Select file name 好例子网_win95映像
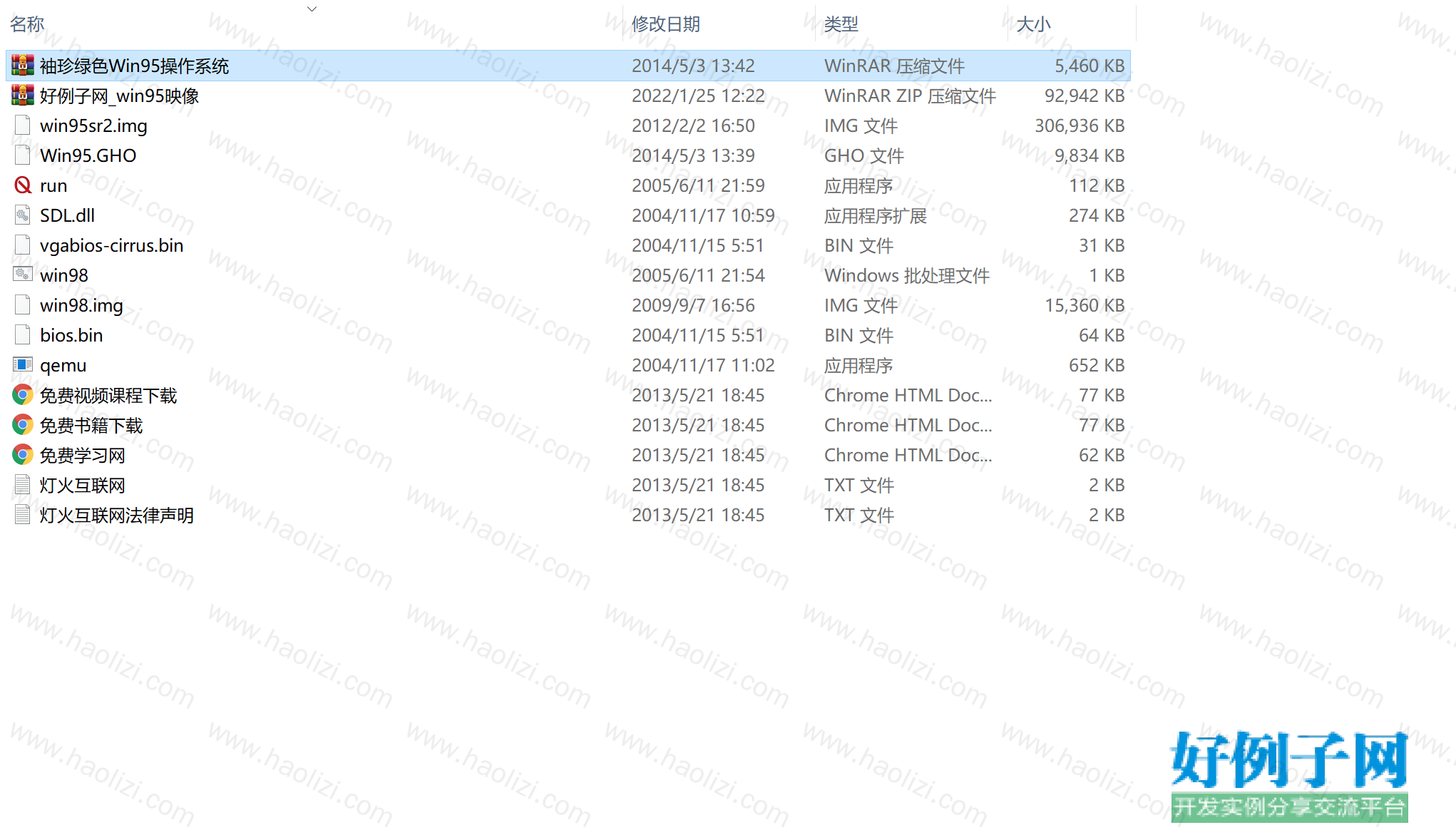1456x830 pixels. point(119,96)
